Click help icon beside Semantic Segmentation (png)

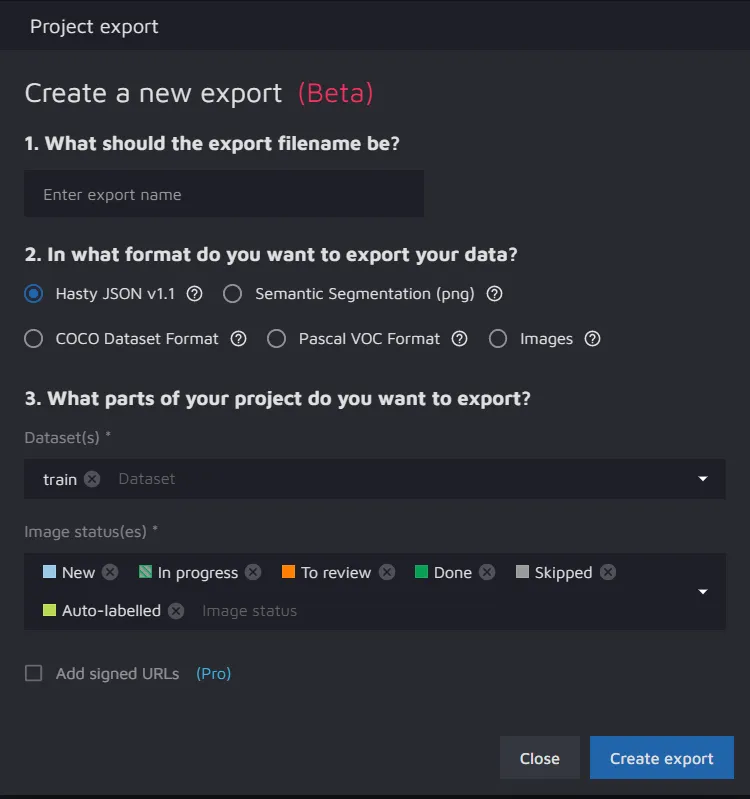494,294
